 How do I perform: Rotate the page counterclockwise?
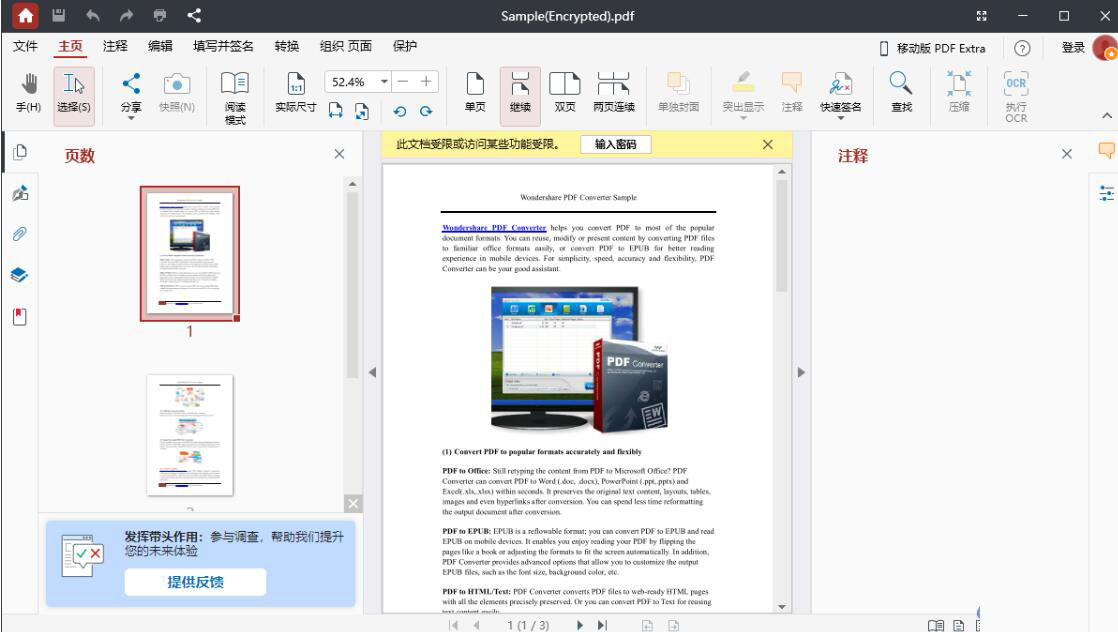[x=400, y=111]
